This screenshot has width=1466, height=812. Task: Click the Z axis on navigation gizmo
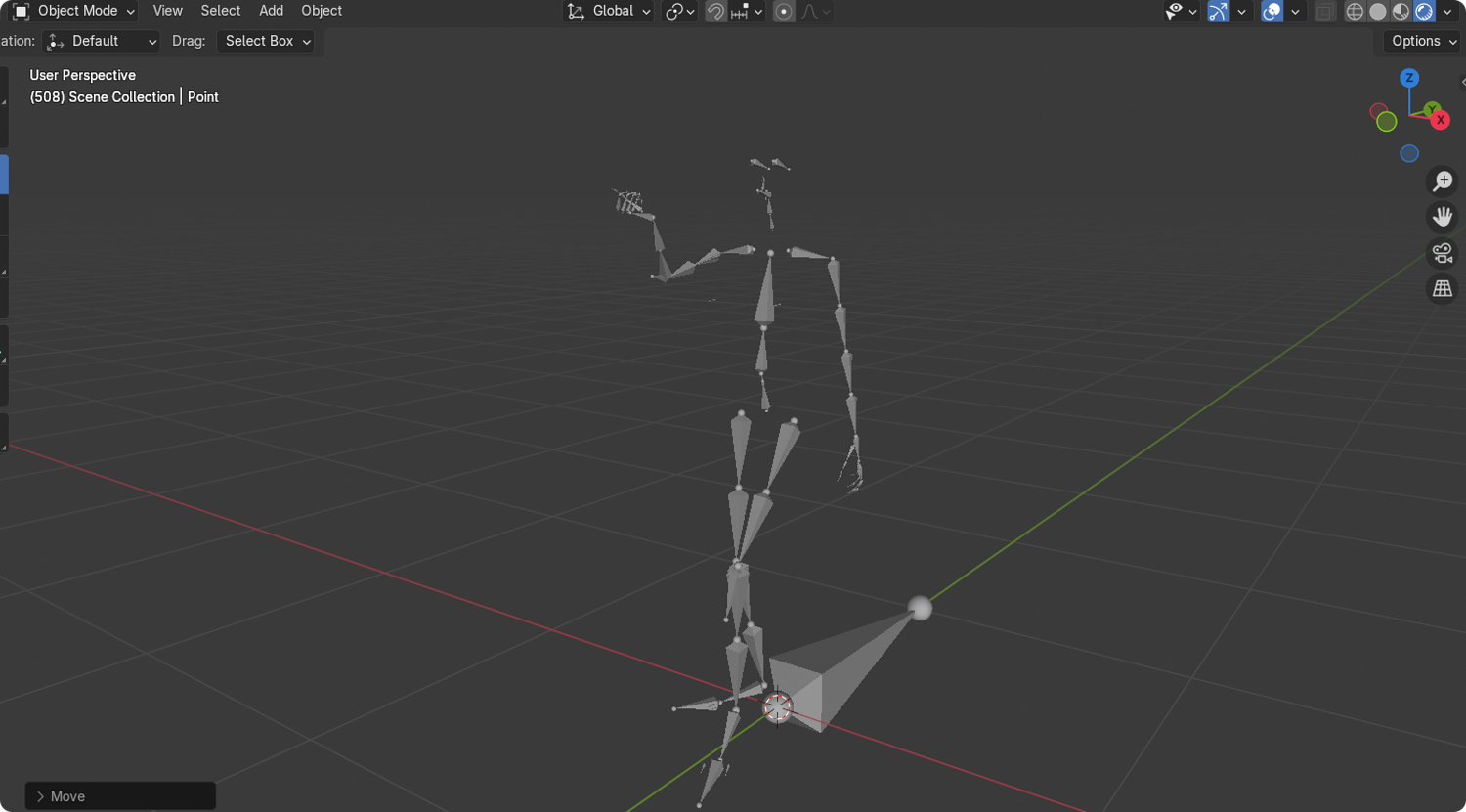click(x=1409, y=78)
